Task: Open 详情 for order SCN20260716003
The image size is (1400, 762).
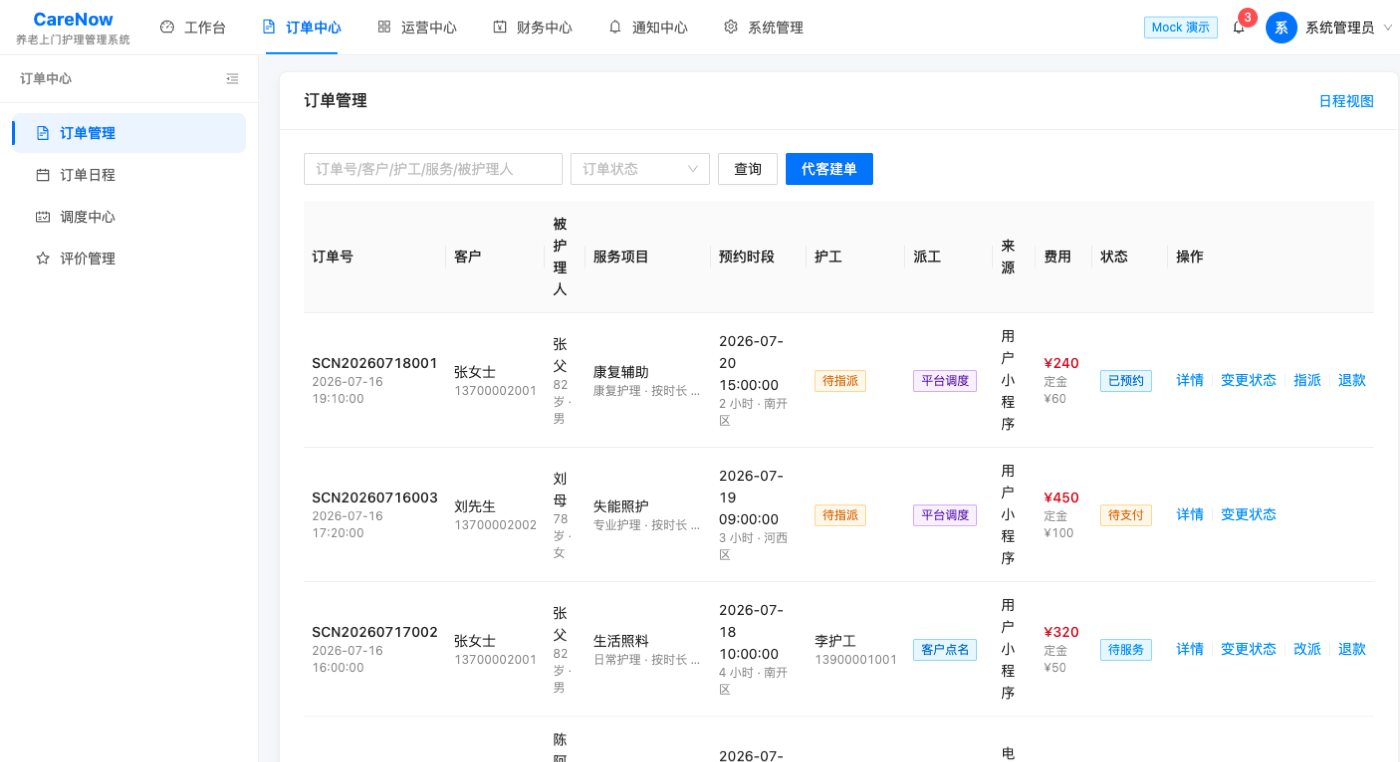Action: 1190,514
